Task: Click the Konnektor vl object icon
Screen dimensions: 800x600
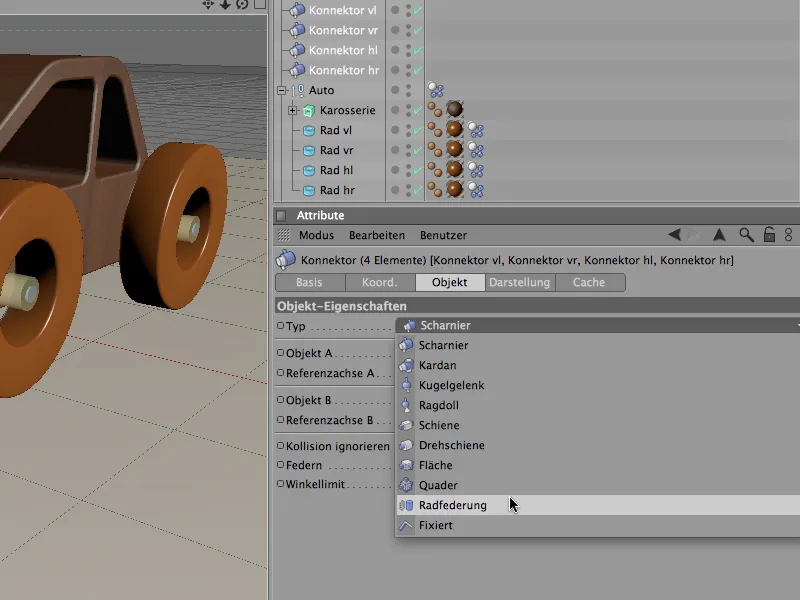Action: point(297,10)
